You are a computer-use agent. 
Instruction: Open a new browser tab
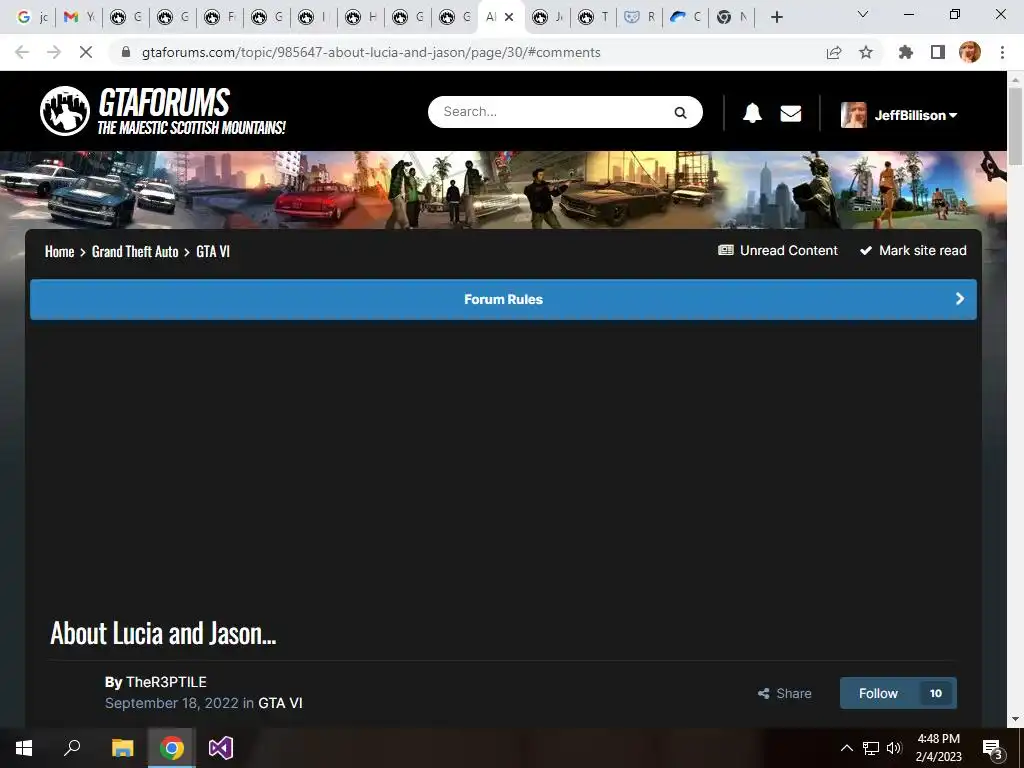pos(776,17)
